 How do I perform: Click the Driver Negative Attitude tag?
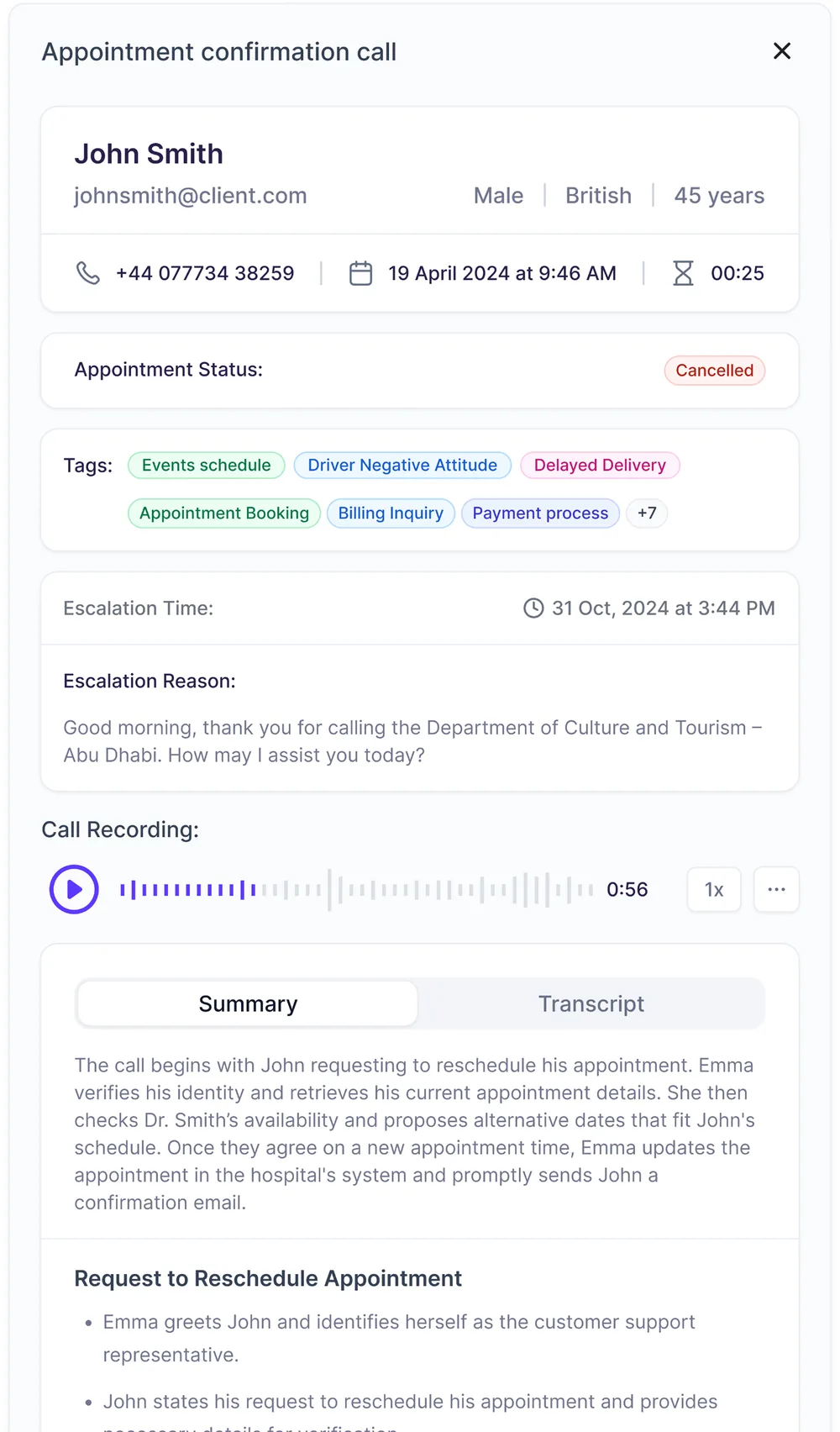402,466
